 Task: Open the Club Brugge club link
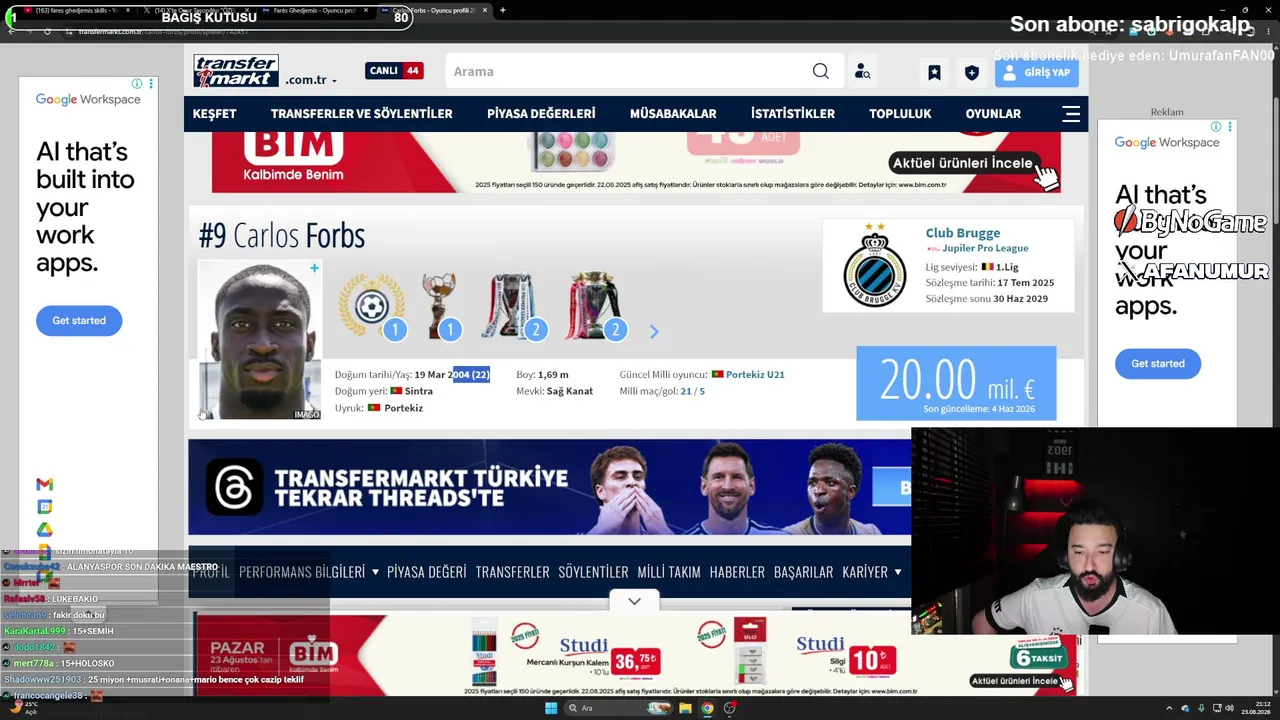coord(963,233)
